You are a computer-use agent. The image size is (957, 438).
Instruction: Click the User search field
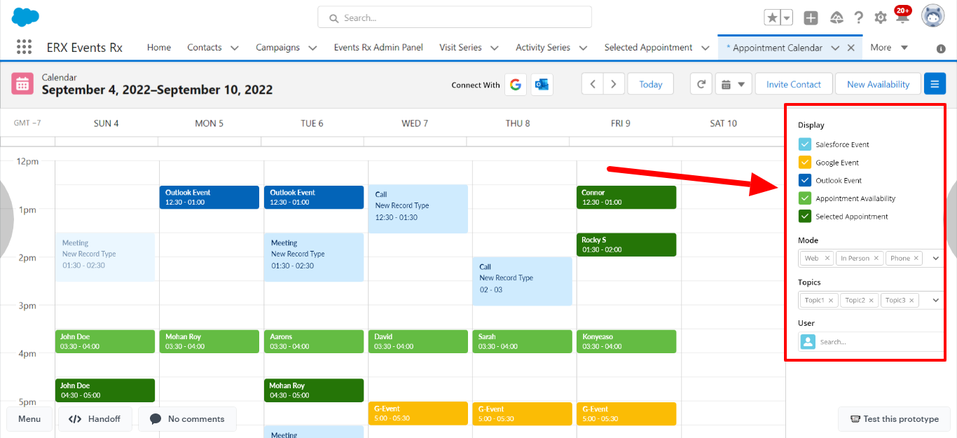click(x=877, y=342)
